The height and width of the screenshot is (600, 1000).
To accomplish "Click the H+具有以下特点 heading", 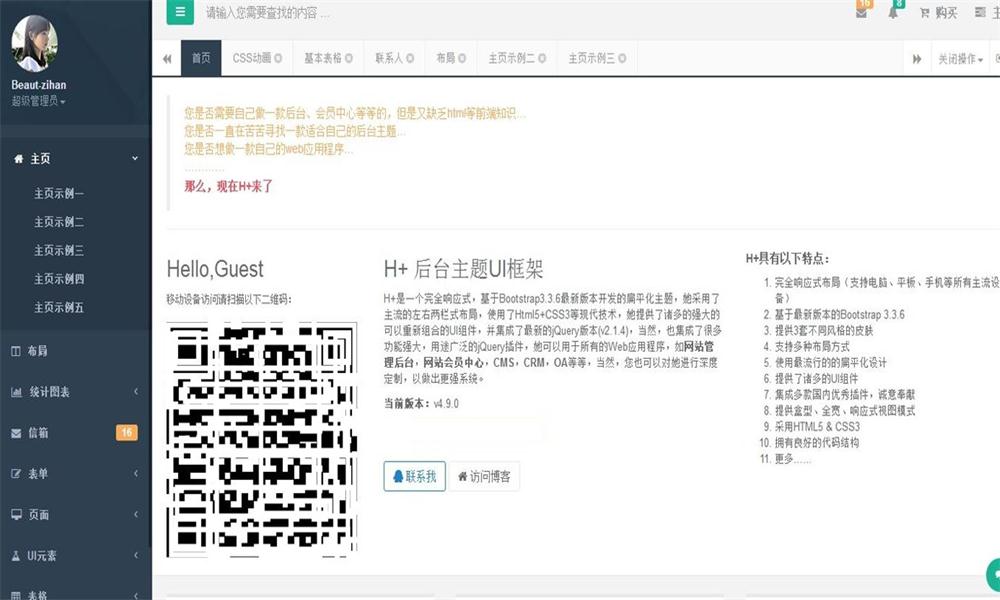I will point(788,258).
